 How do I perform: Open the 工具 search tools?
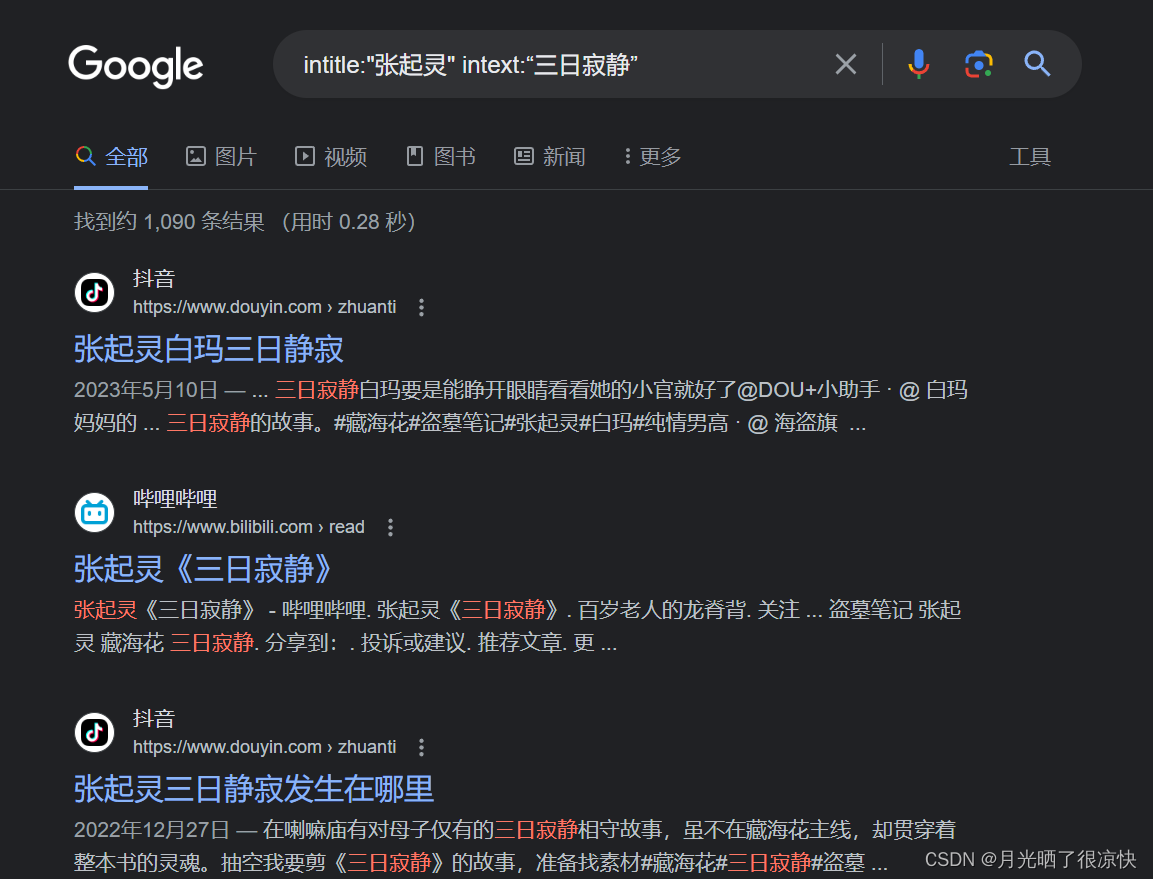(1029, 157)
